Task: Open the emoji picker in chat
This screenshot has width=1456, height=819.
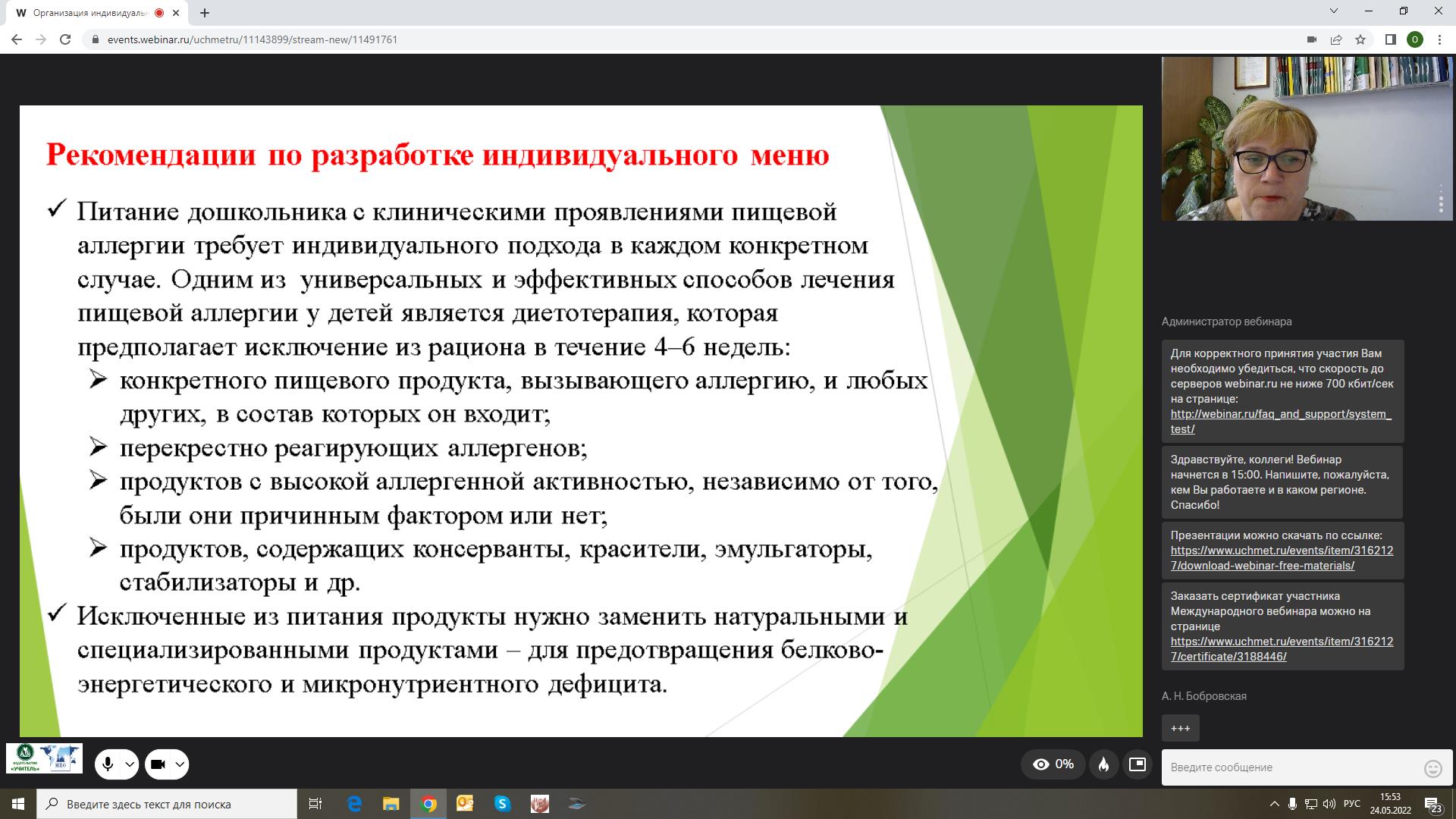Action: (1432, 768)
